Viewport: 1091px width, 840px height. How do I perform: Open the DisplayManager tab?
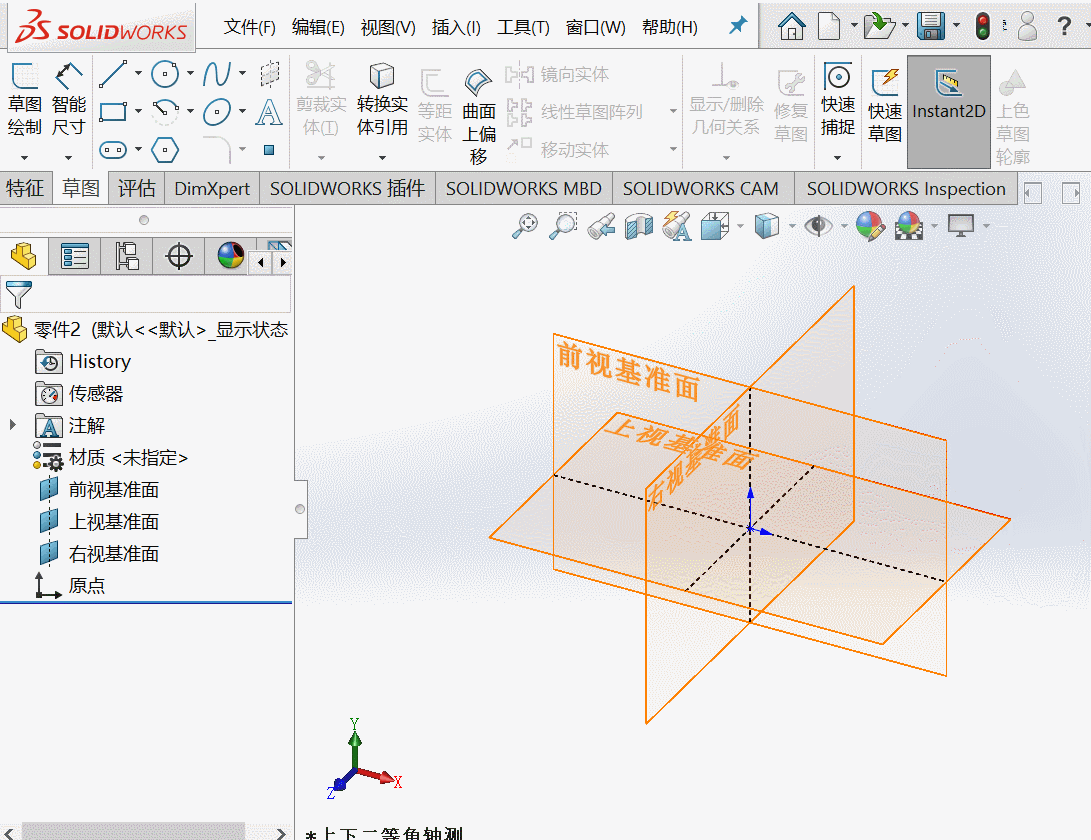coord(230,256)
